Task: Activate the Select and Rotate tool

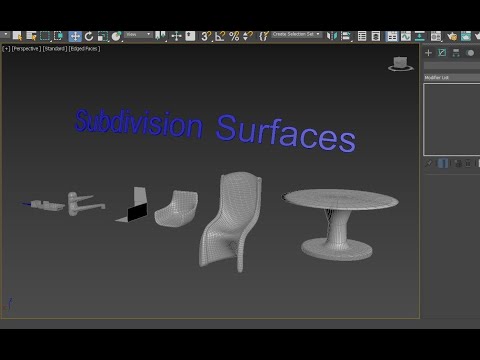Action: click(89, 36)
